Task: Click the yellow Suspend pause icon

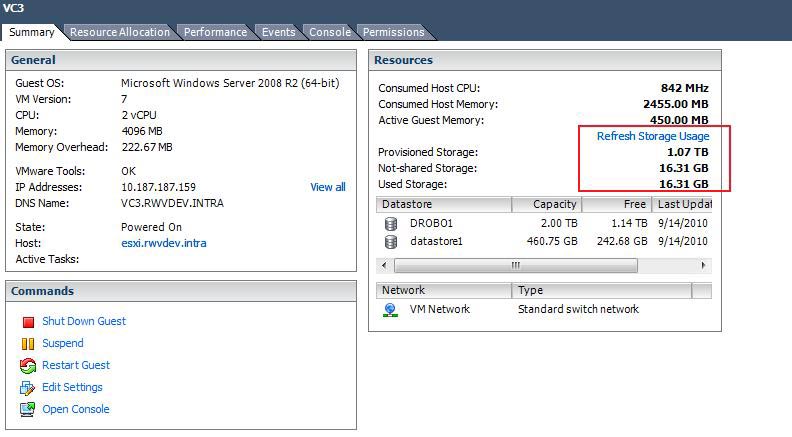Action: pos(28,344)
